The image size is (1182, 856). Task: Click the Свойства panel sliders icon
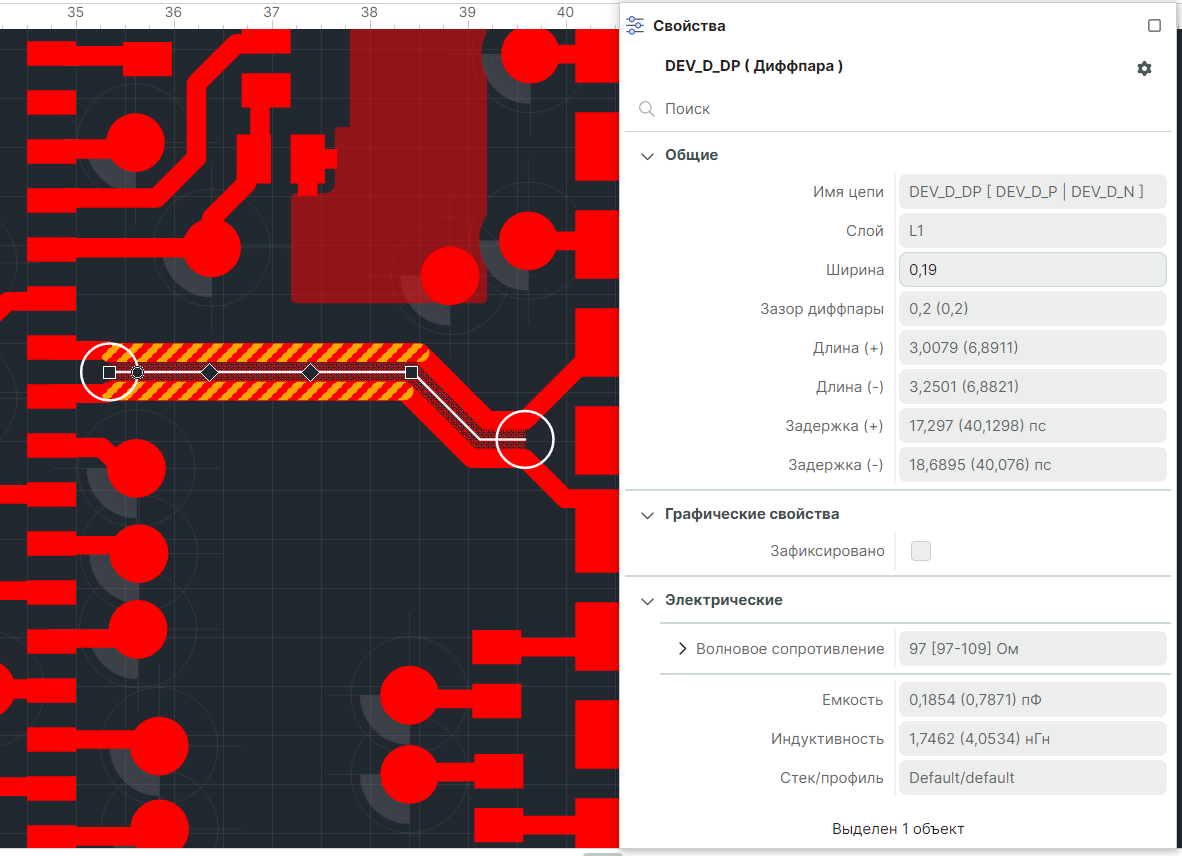point(635,26)
